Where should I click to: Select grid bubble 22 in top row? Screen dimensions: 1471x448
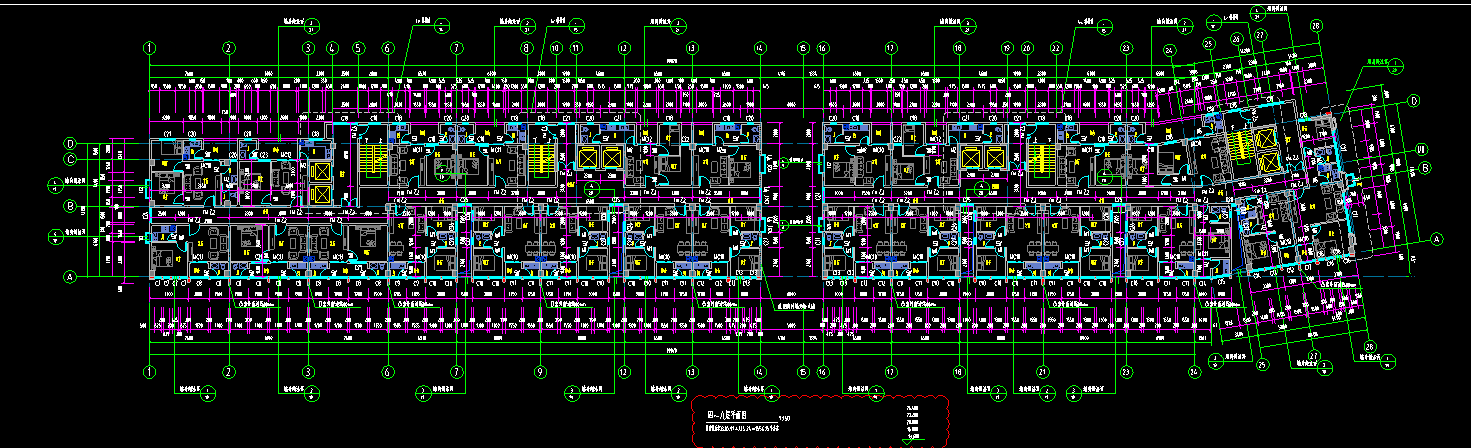pyautogui.click(x=1055, y=47)
